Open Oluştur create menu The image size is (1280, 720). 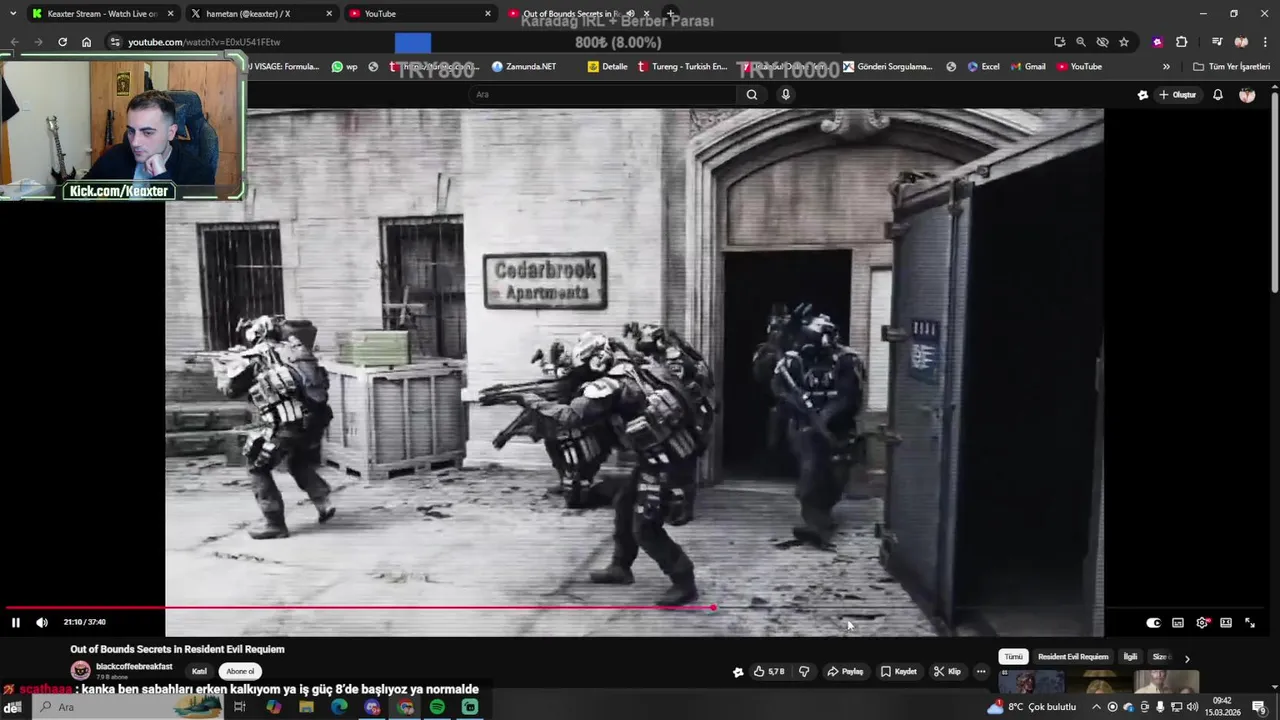coord(1177,95)
